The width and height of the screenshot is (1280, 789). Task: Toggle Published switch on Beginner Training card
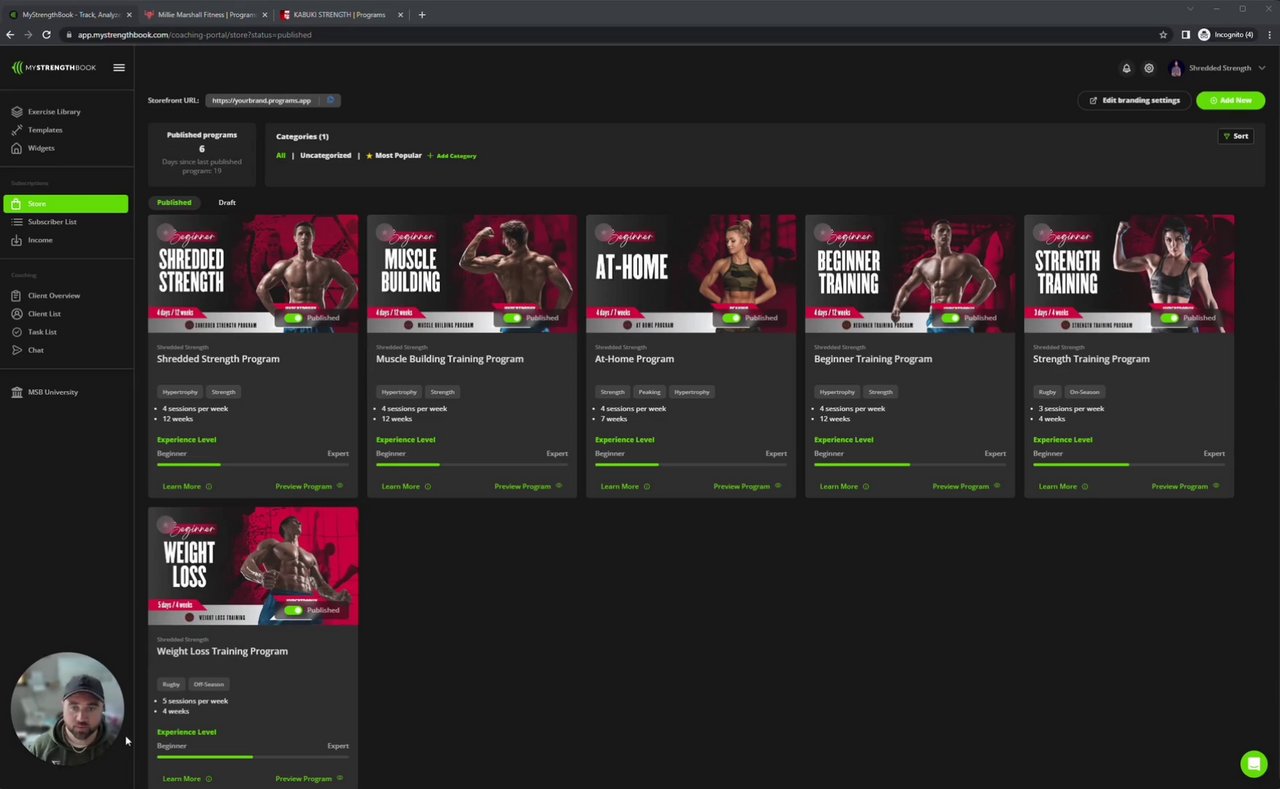pyautogui.click(x=950, y=318)
